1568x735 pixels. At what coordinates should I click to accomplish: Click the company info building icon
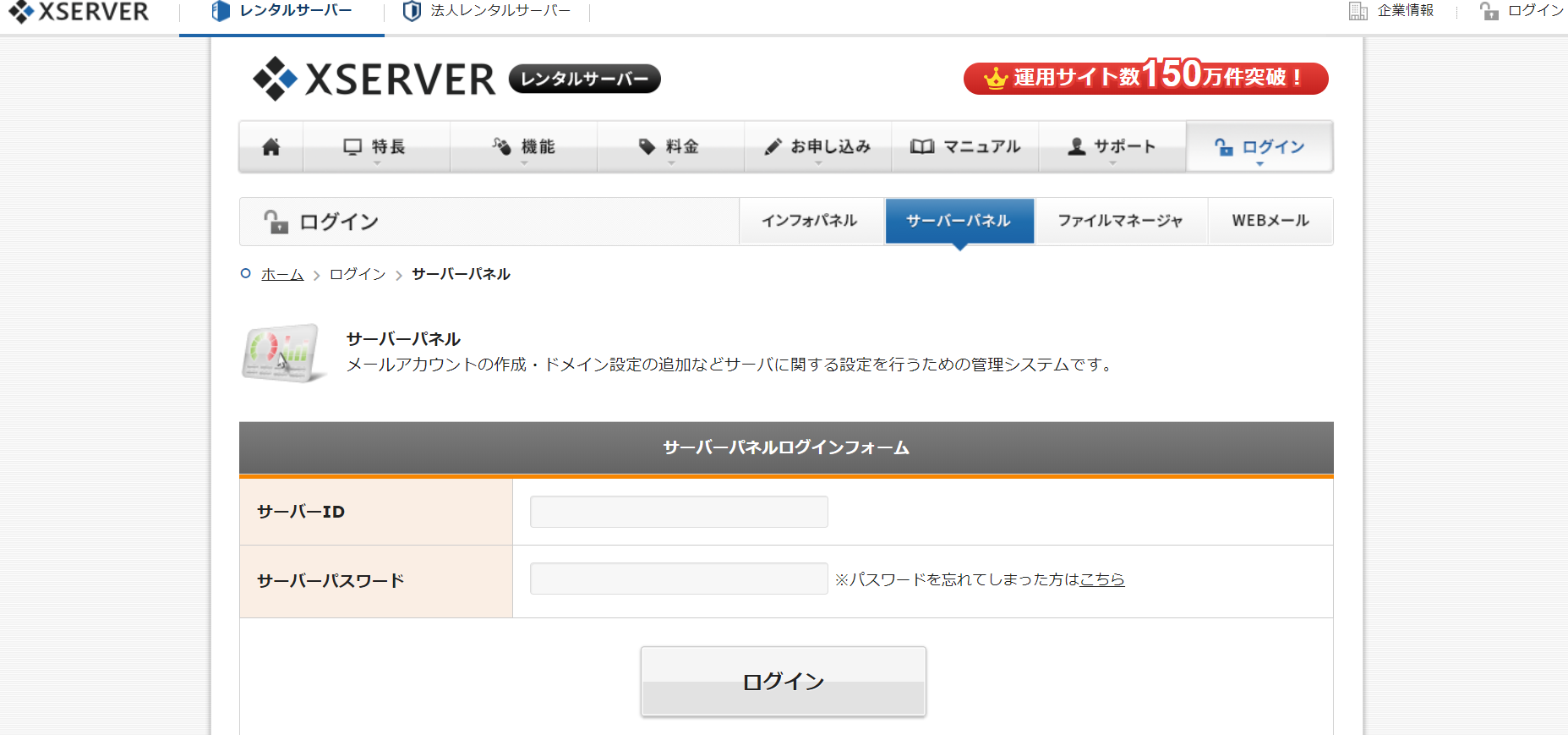click(x=1358, y=11)
